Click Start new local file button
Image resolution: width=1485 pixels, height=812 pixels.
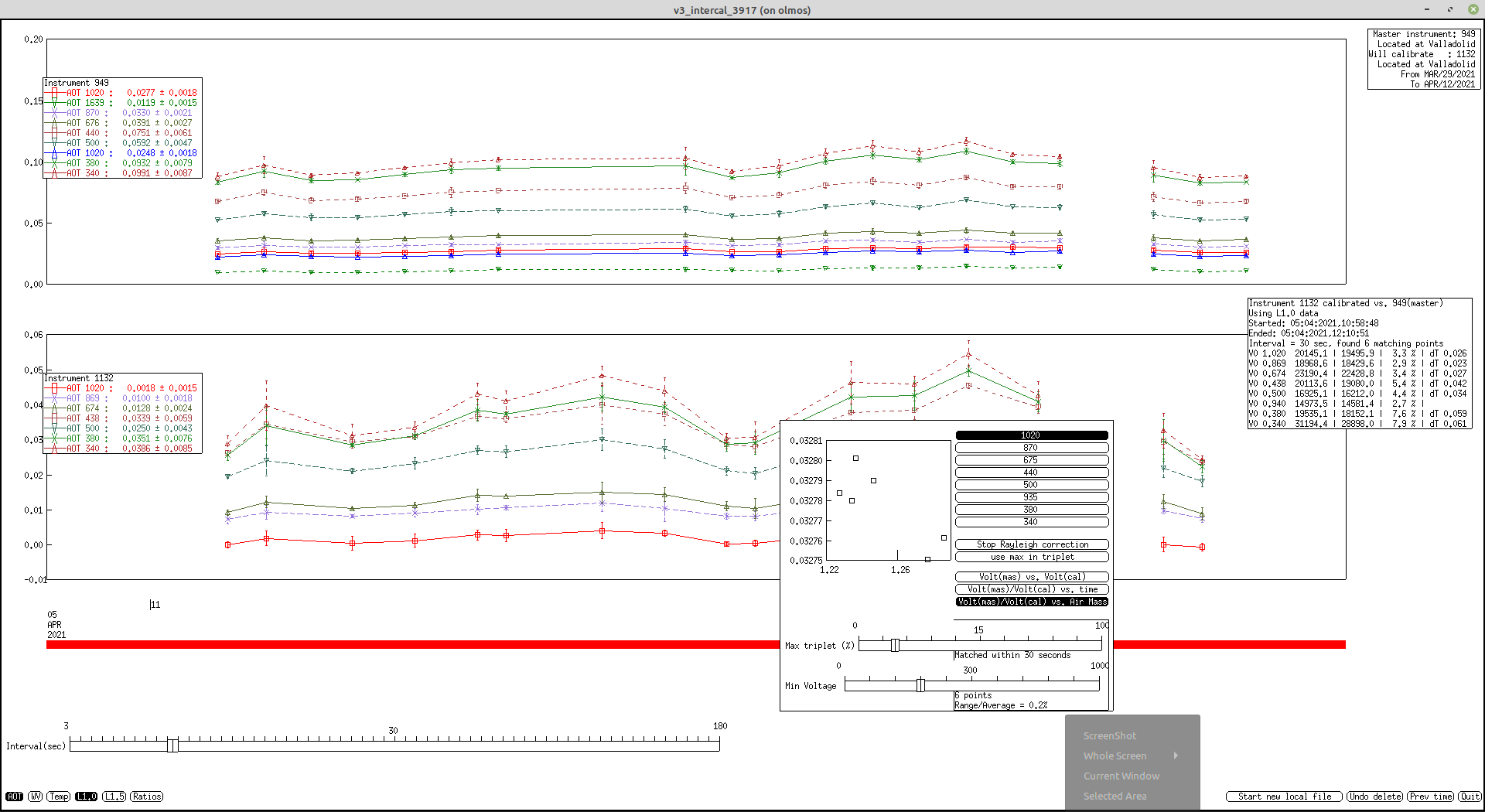[1284, 797]
